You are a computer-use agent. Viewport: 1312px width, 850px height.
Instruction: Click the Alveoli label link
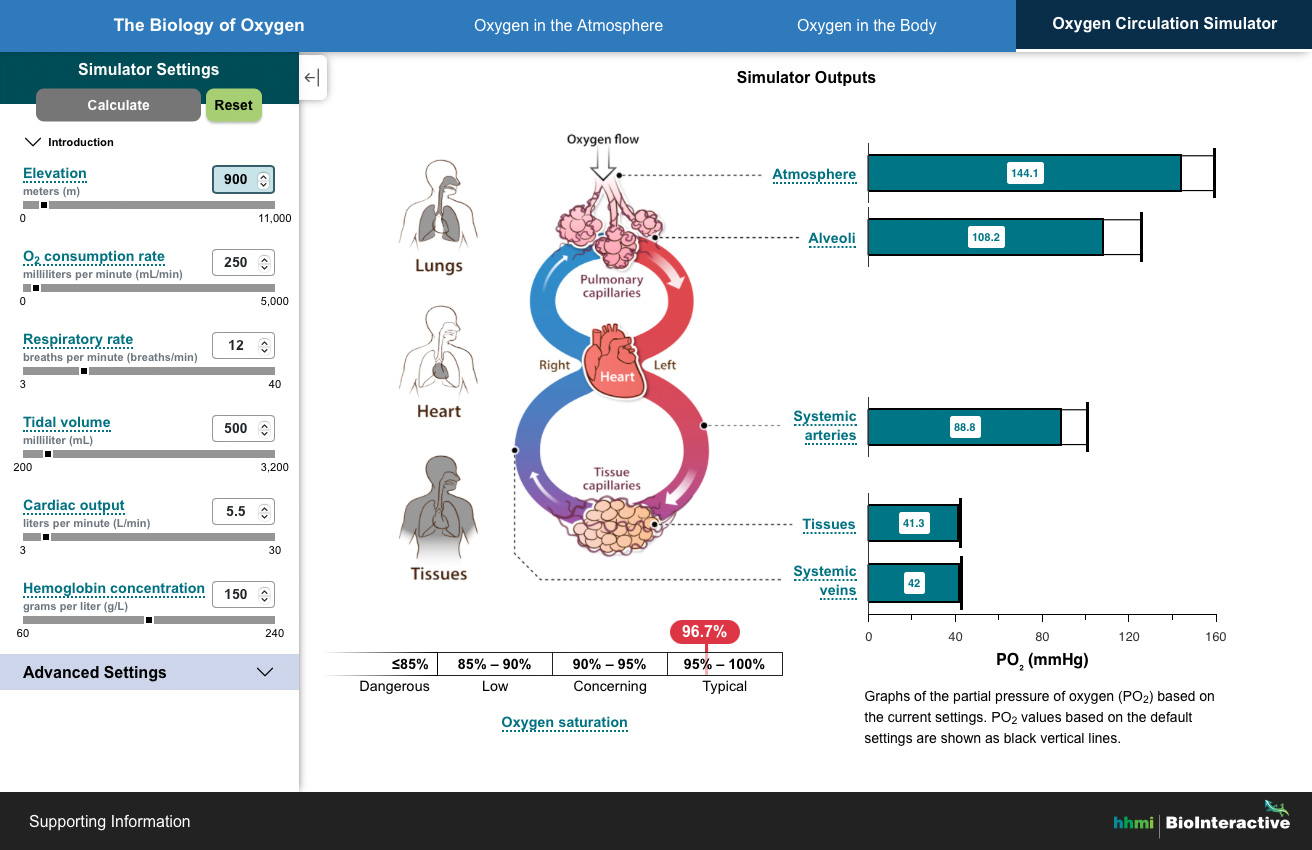(x=830, y=238)
